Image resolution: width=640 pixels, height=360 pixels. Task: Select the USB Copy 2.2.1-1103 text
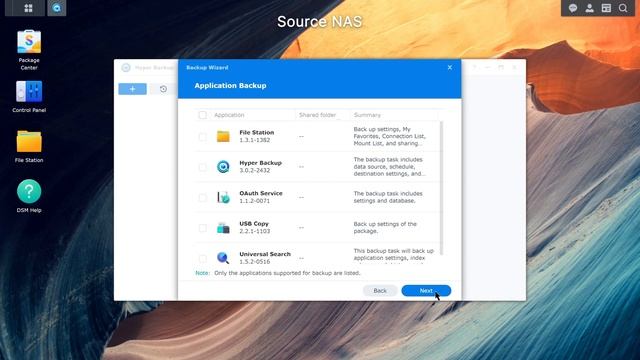click(254, 227)
